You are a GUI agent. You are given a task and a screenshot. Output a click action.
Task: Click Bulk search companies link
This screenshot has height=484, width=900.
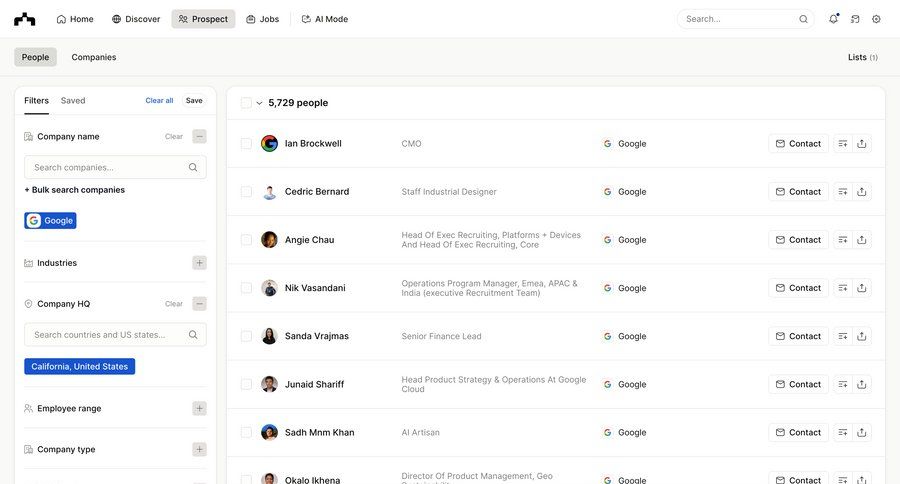75,190
